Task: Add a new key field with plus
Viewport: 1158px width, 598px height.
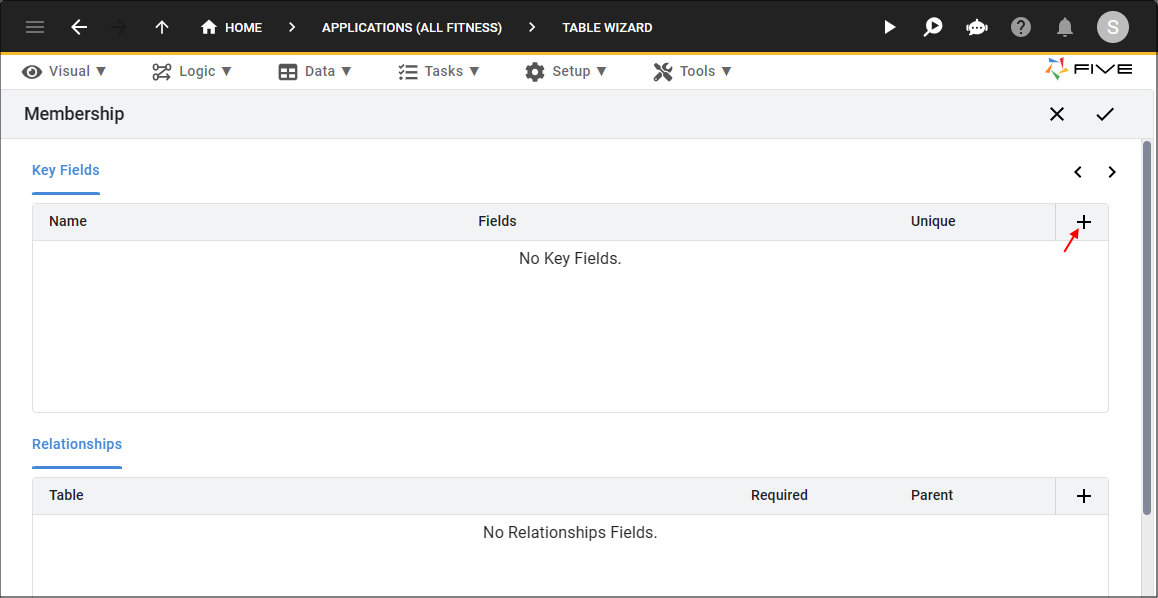Action: pyautogui.click(x=1083, y=222)
